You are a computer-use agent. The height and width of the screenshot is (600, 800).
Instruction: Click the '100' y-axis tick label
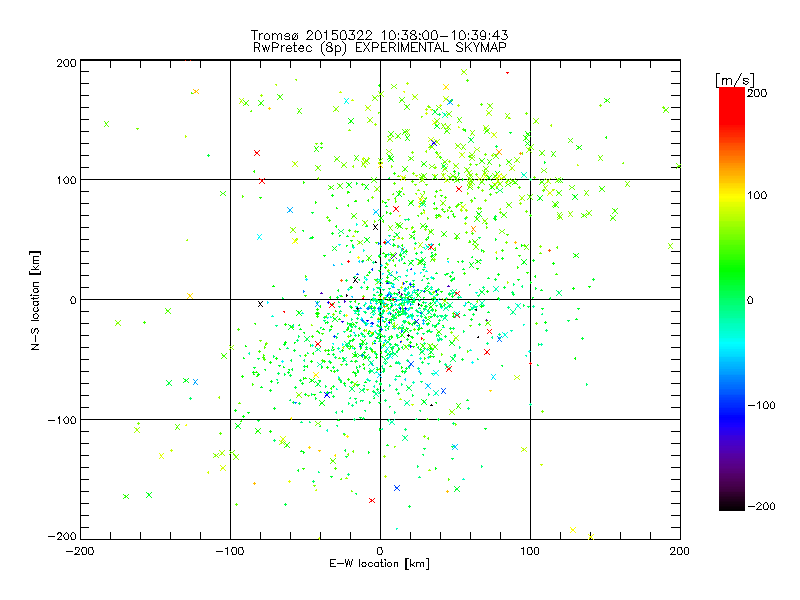click(x=66, y=180)
